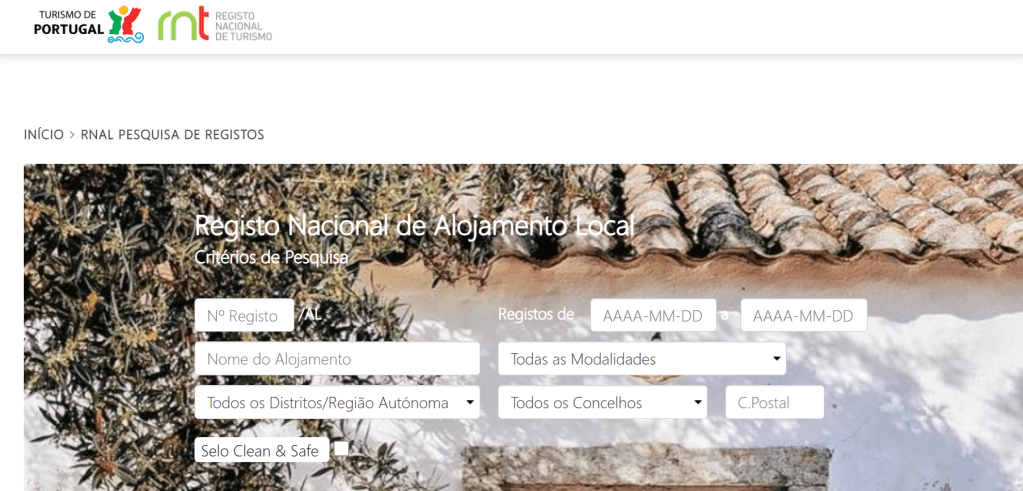The width and height of the screenshot is (1023, 491).
Task: Focus the Nº Registo input field
Action: coord(244,315)
